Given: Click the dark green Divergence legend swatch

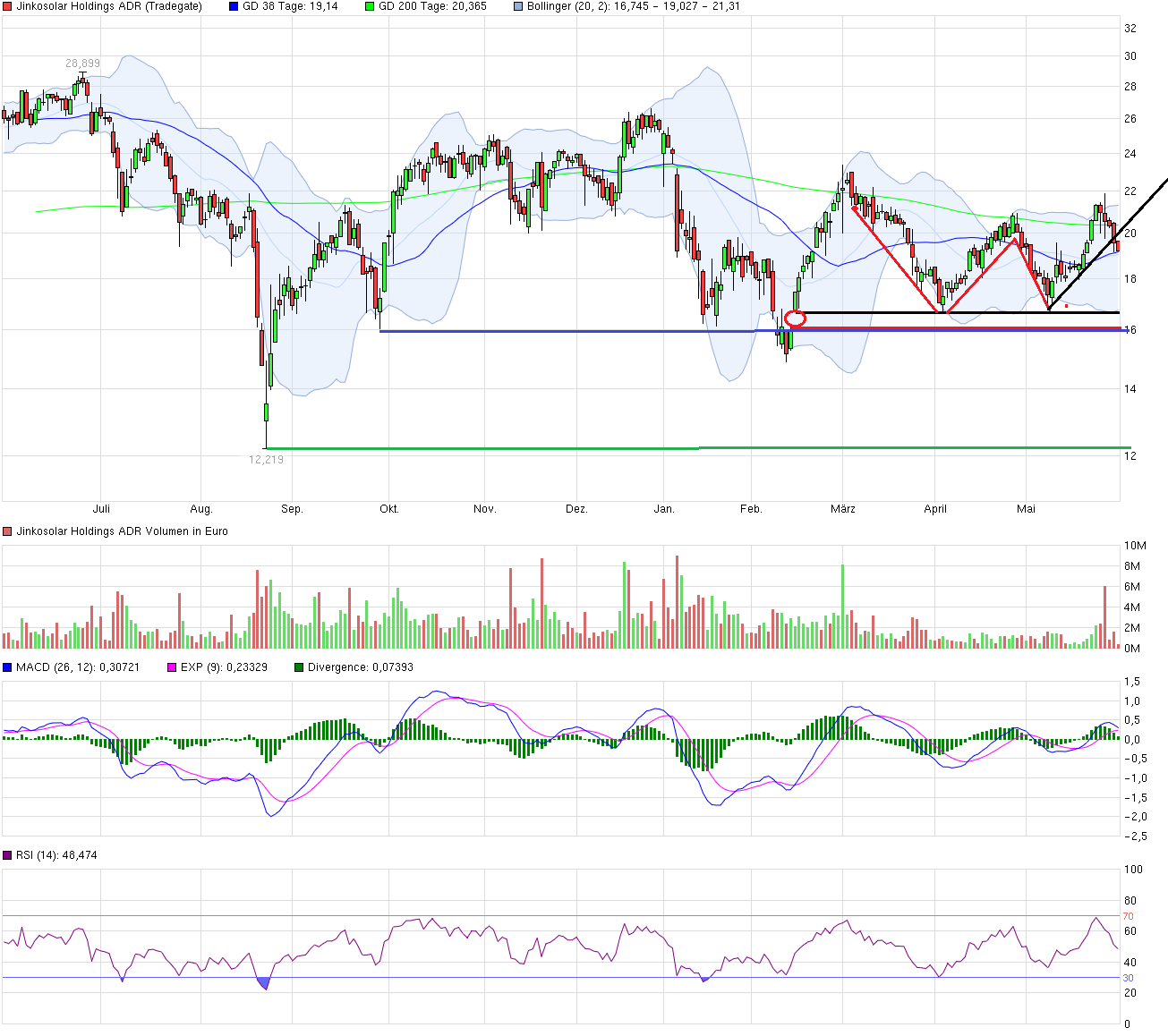Looking at the screenshot, I should 299,667.
